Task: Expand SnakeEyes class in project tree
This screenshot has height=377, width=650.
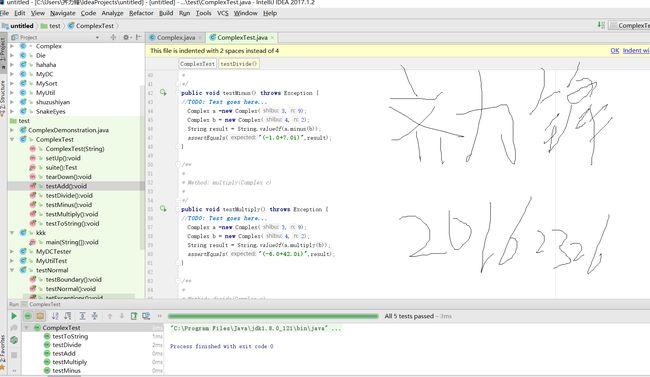Action: point(12,111)
